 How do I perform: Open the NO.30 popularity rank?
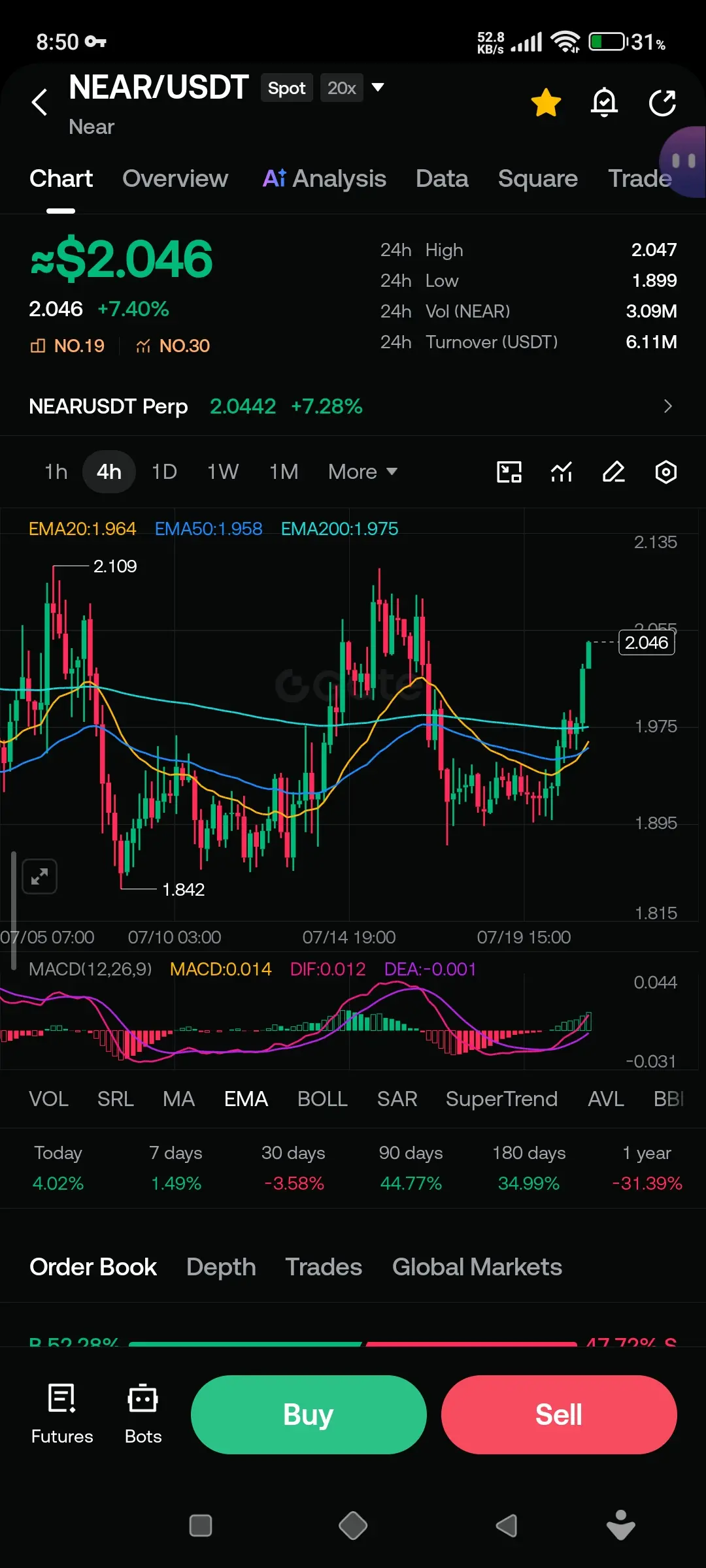(x=173, y=346)
